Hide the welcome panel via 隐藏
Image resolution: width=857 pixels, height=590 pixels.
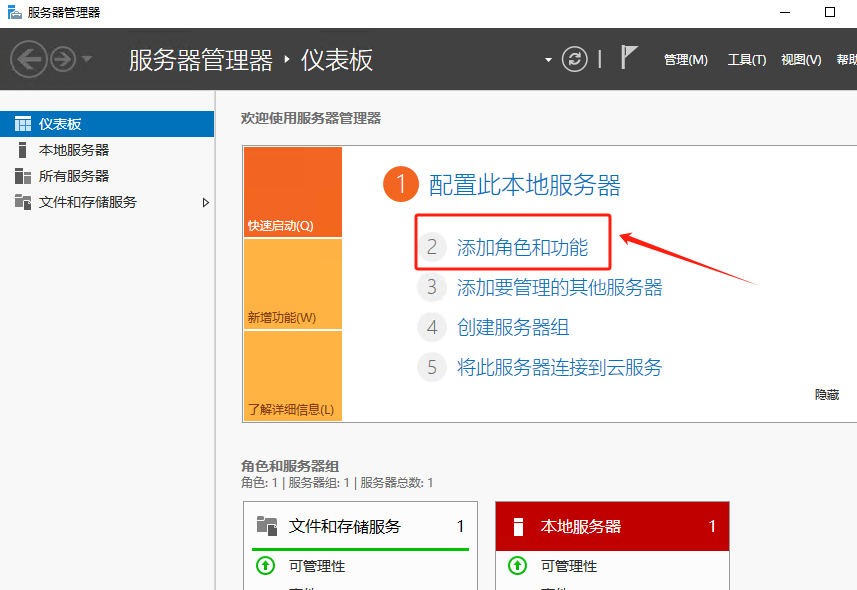point(826,395)
